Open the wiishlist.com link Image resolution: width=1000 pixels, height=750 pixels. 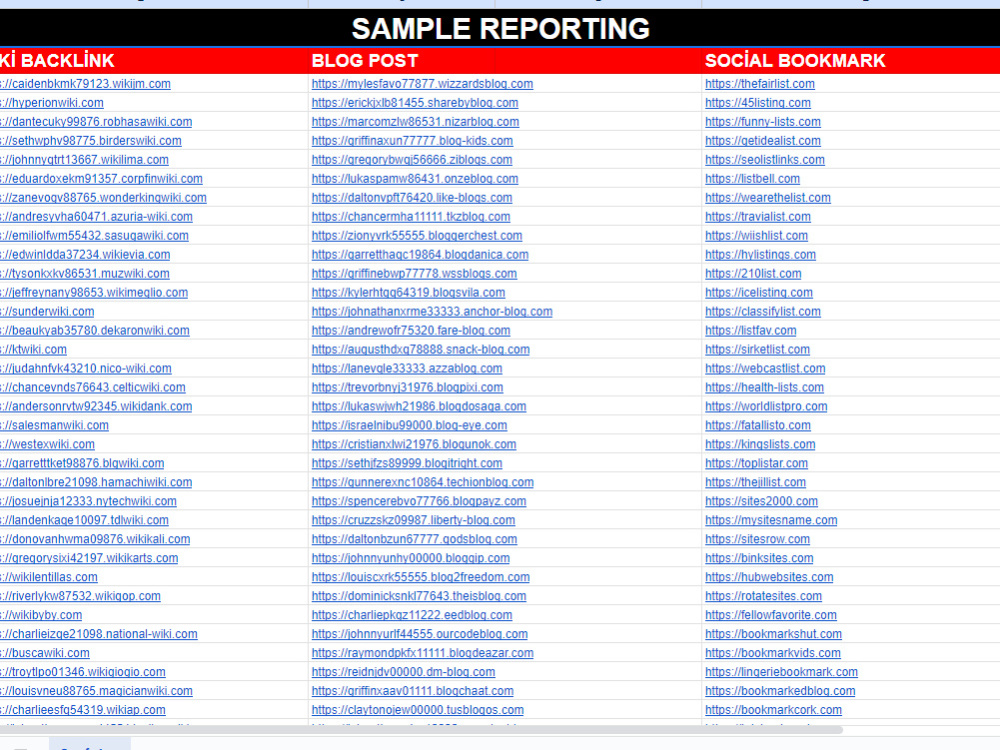(756, 236)
